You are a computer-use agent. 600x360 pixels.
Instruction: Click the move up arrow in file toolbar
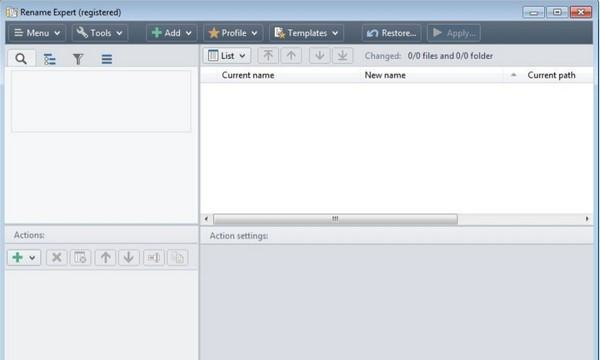(291, 56)
